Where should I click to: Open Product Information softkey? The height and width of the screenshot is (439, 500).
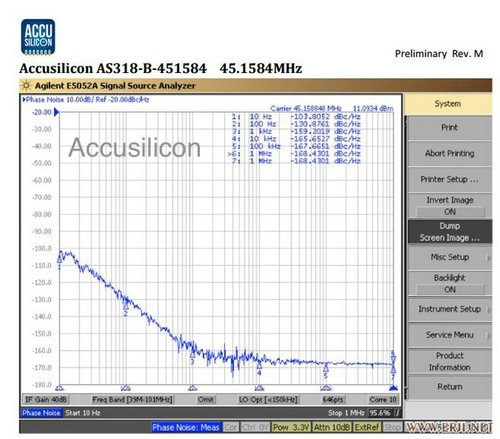[x=449, y=361]
